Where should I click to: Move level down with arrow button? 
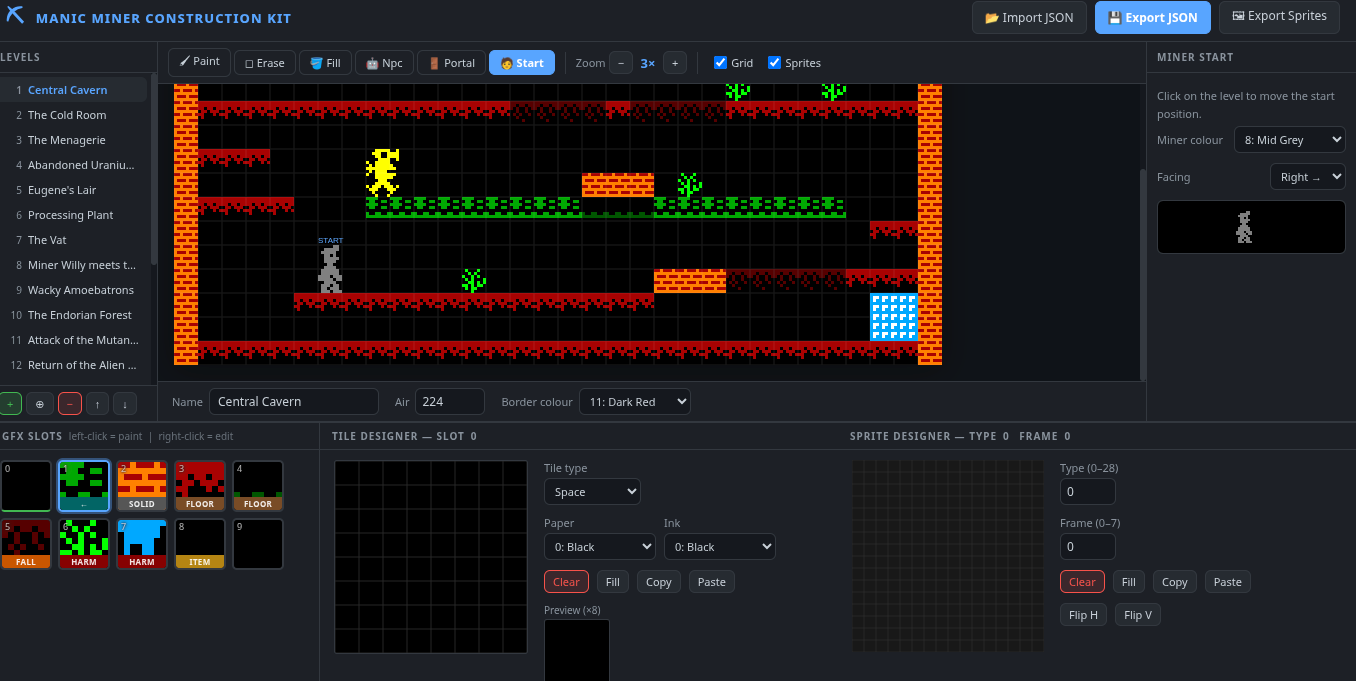coord(125,404)
